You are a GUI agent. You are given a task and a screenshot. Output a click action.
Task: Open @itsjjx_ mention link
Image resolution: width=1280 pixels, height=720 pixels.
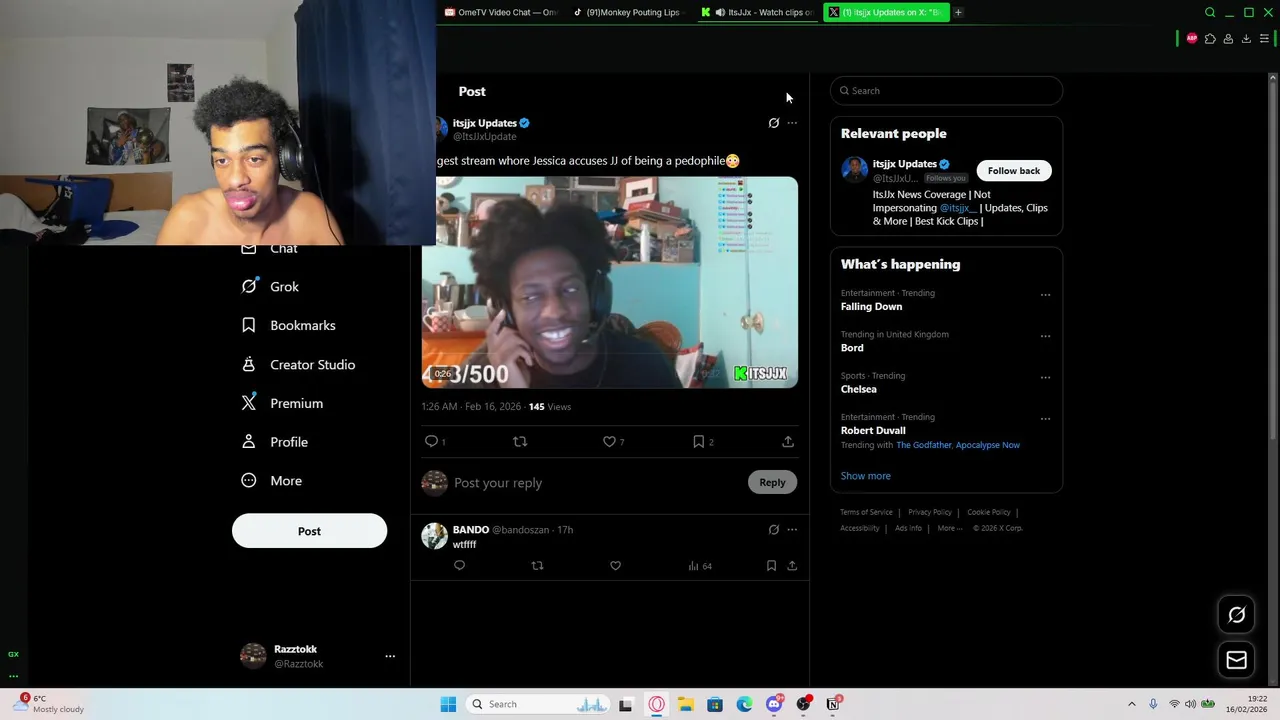click(958, 208)
